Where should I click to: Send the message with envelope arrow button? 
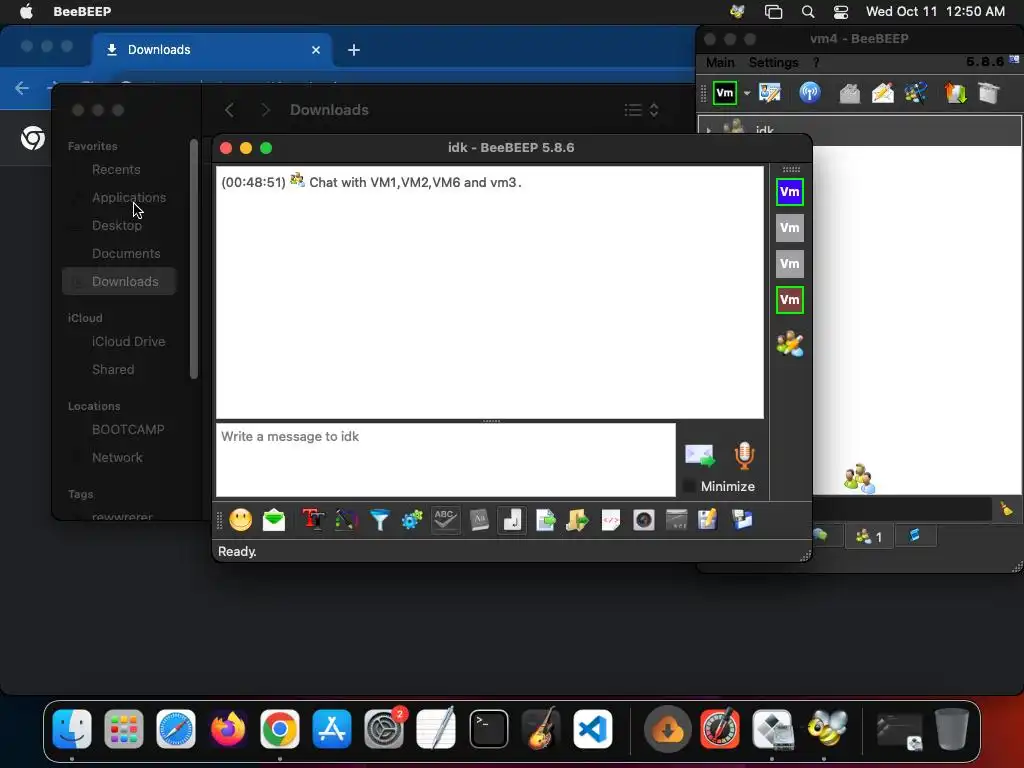(700, 455)
